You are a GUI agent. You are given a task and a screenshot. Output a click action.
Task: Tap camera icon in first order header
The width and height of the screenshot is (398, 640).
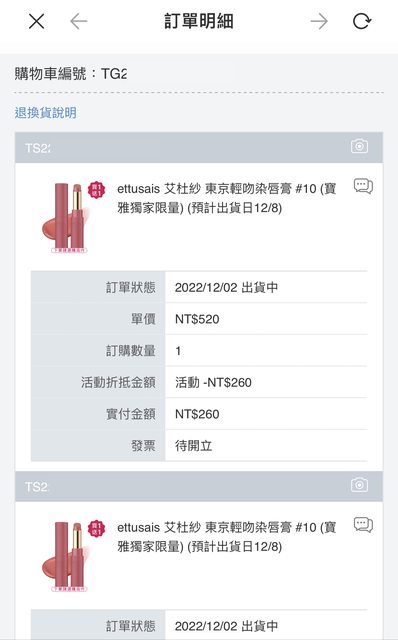click(x=359, y=146)
